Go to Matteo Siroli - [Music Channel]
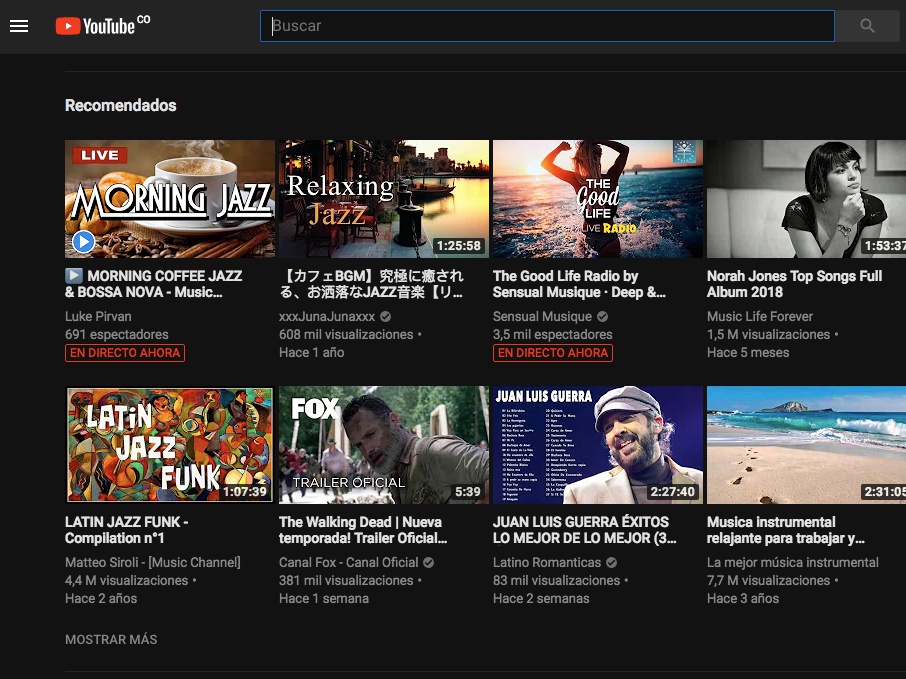 click(x=153, y=562)
